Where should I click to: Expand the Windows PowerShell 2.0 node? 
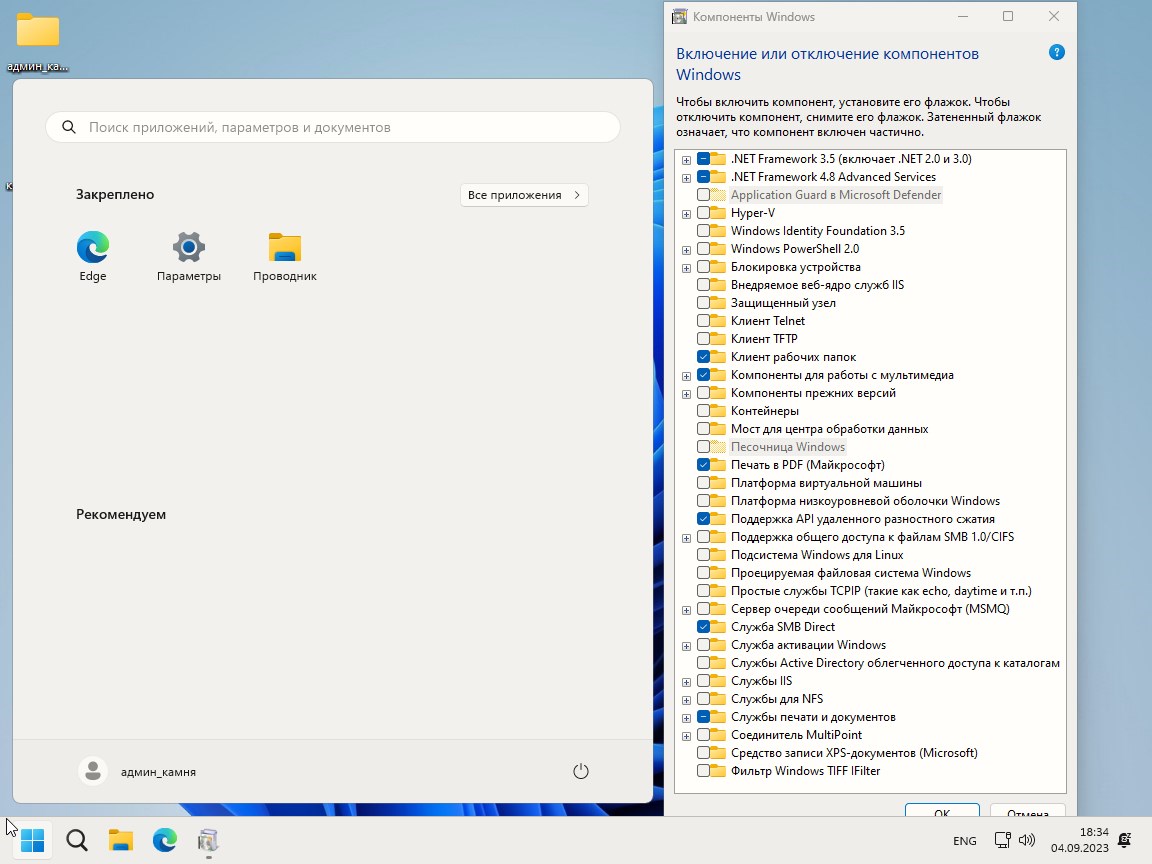686,250
